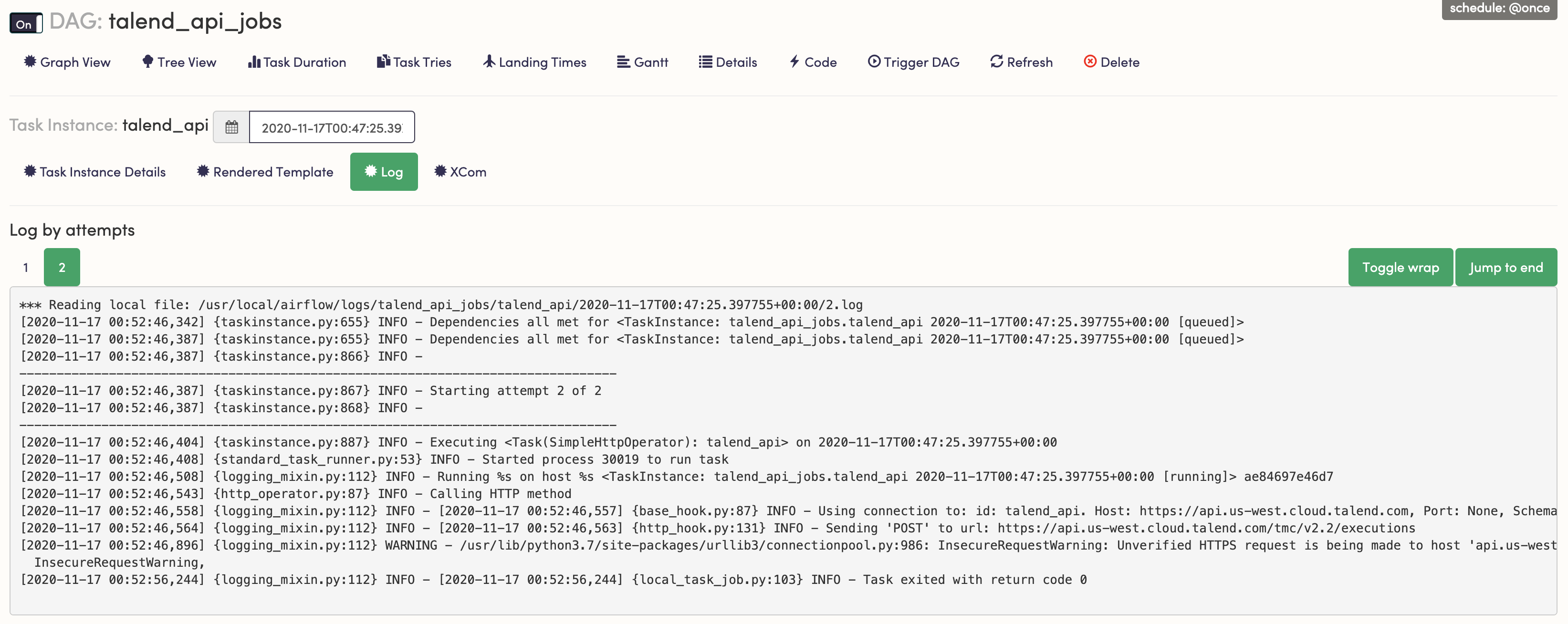Open Rendered Template tab

click(x=265, y=172)
